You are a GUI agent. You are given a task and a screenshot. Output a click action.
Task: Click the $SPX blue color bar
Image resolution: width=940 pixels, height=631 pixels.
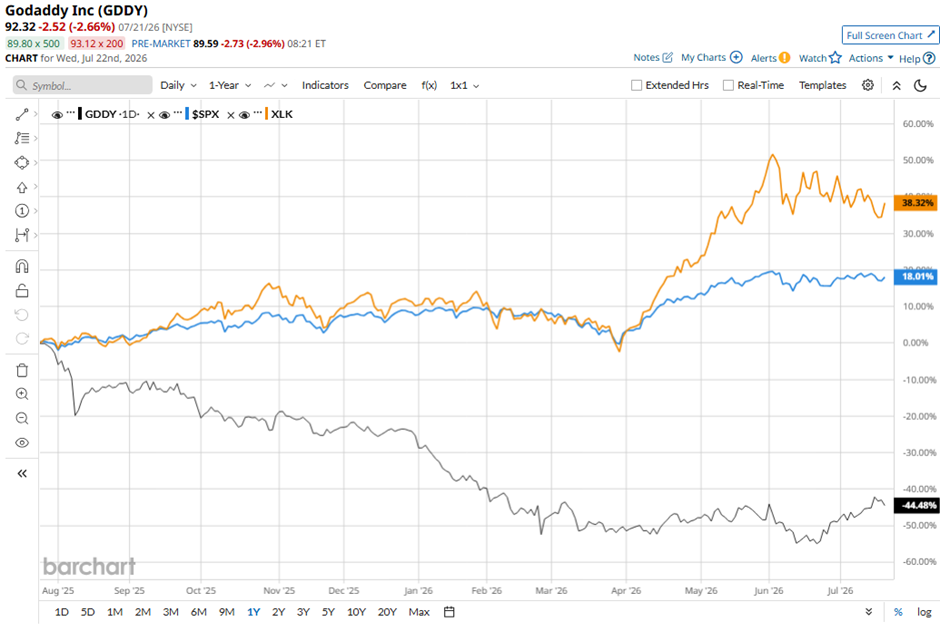pos(187,114)
